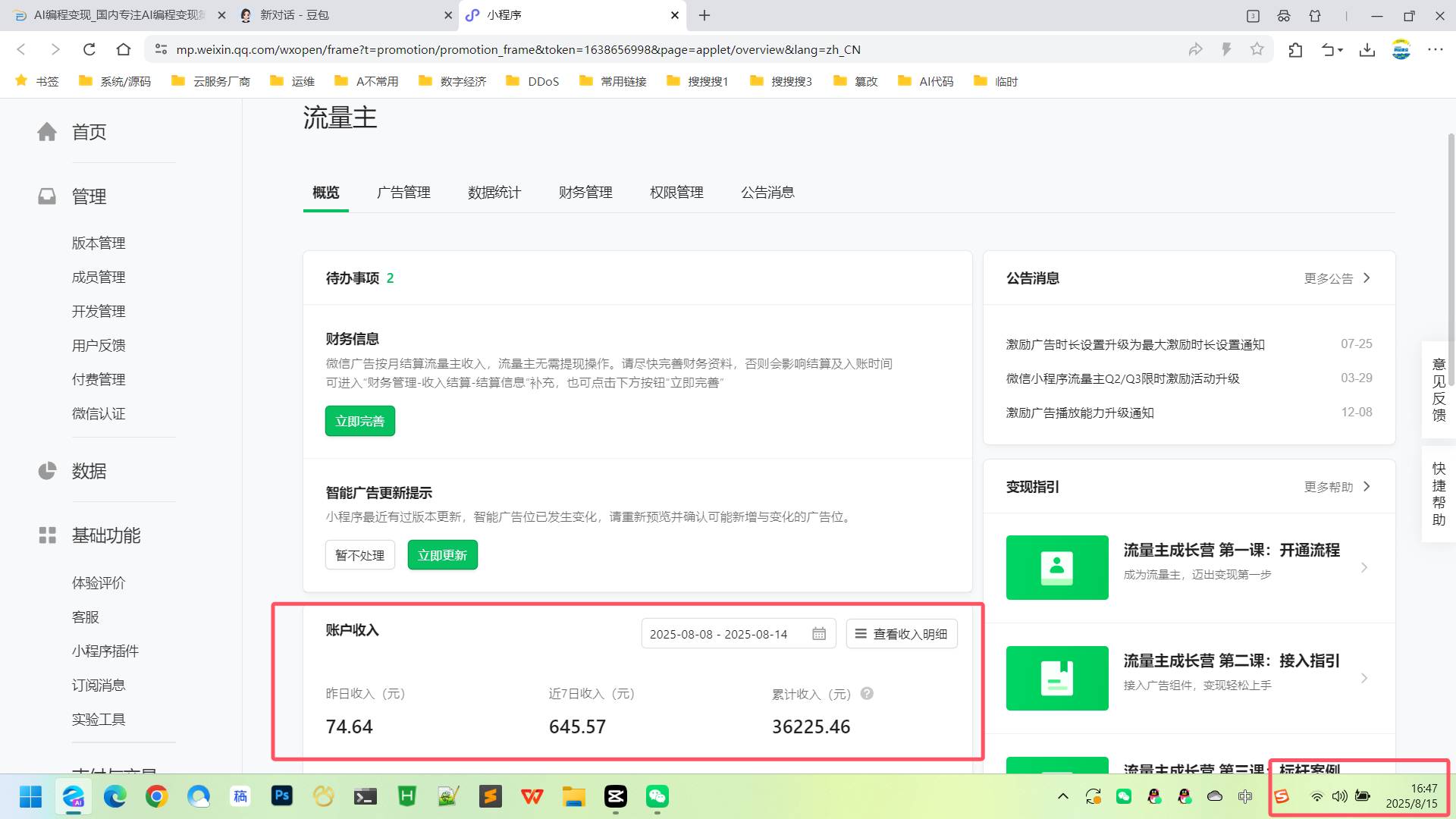This screenshot has height=819, width=1456.
Task: Click the page's vertical scrollbar
Action: click(x=1451, y=258)
